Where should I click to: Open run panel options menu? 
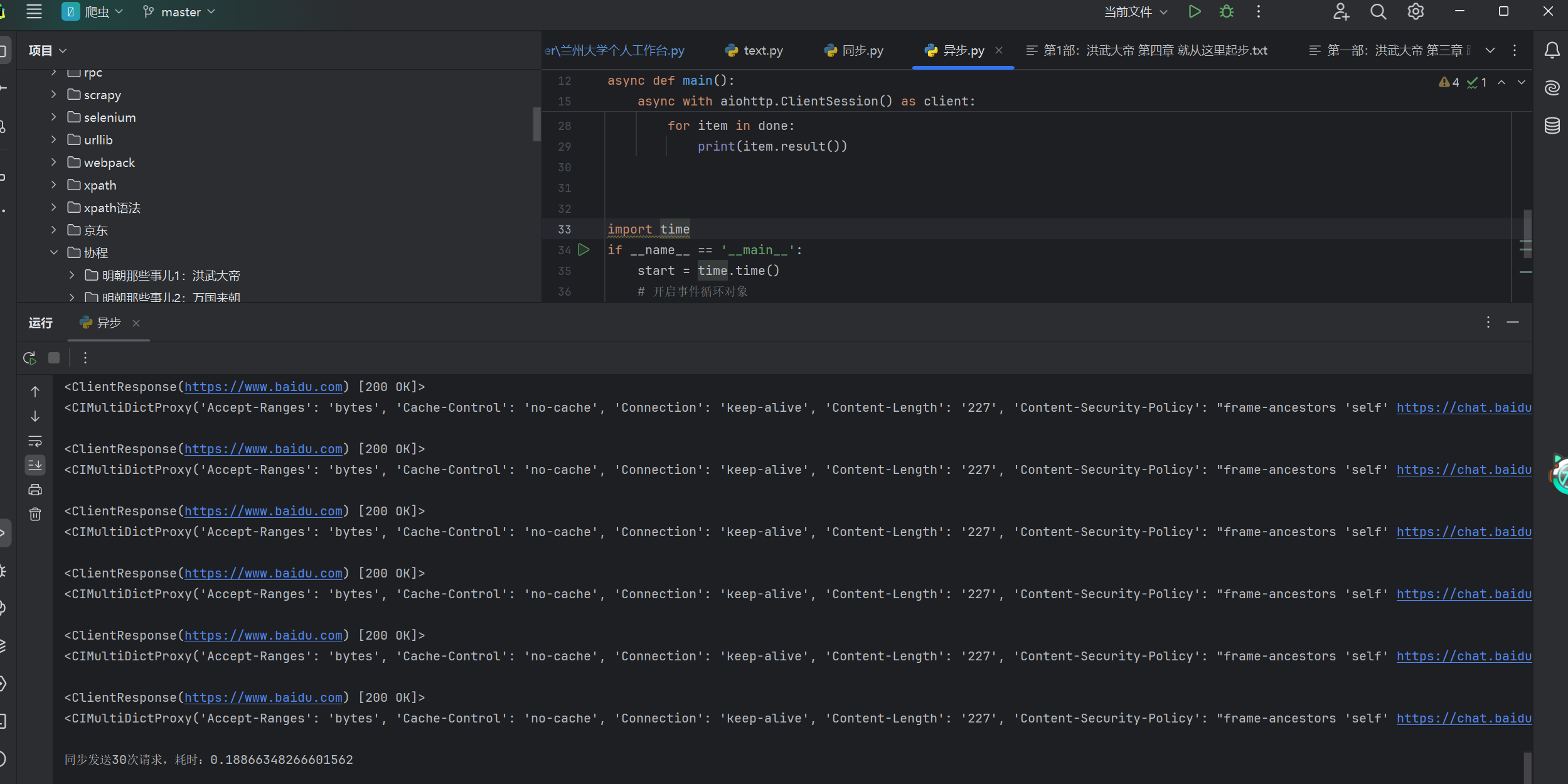point(1488,322)
